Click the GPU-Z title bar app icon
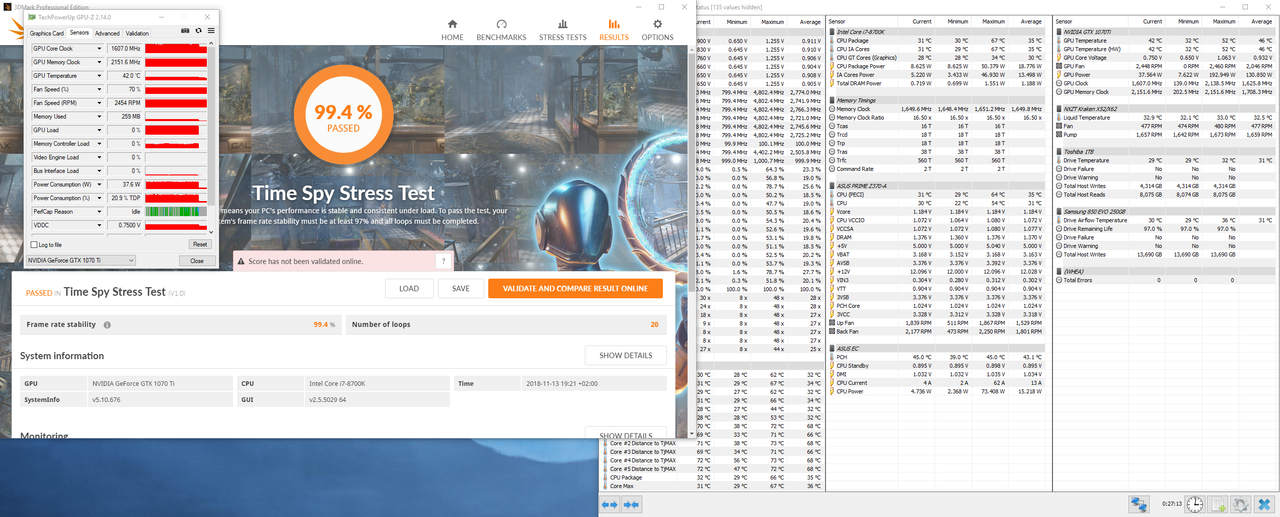Viewport: 1280px width, 517px height. [32, 17]
